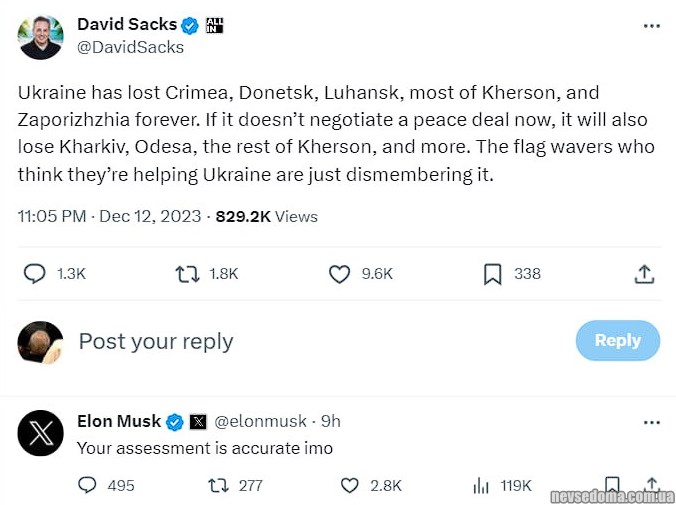Click the X affiliation badge beside Elon Musk
This screenshot has height=505, width=676.
click(x=198, y=422)
